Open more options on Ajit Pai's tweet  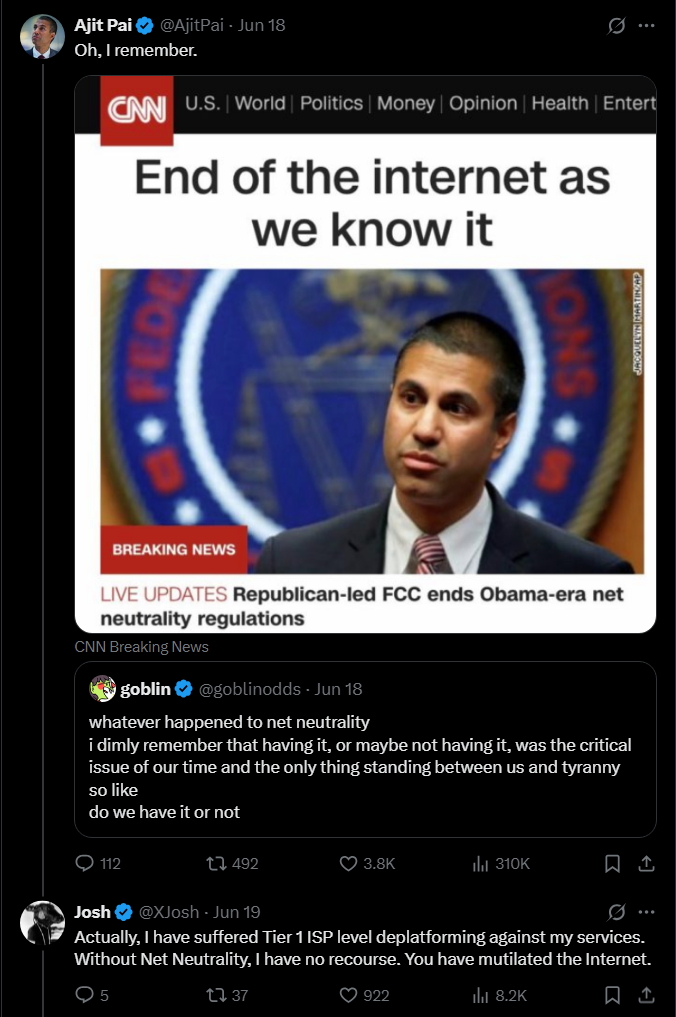(646, 25)
